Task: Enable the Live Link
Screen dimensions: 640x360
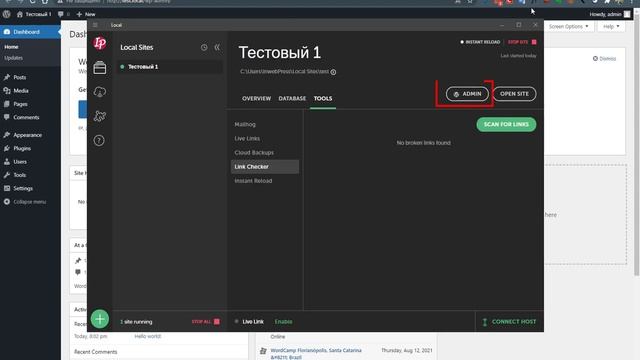Action: pos(283,322)
